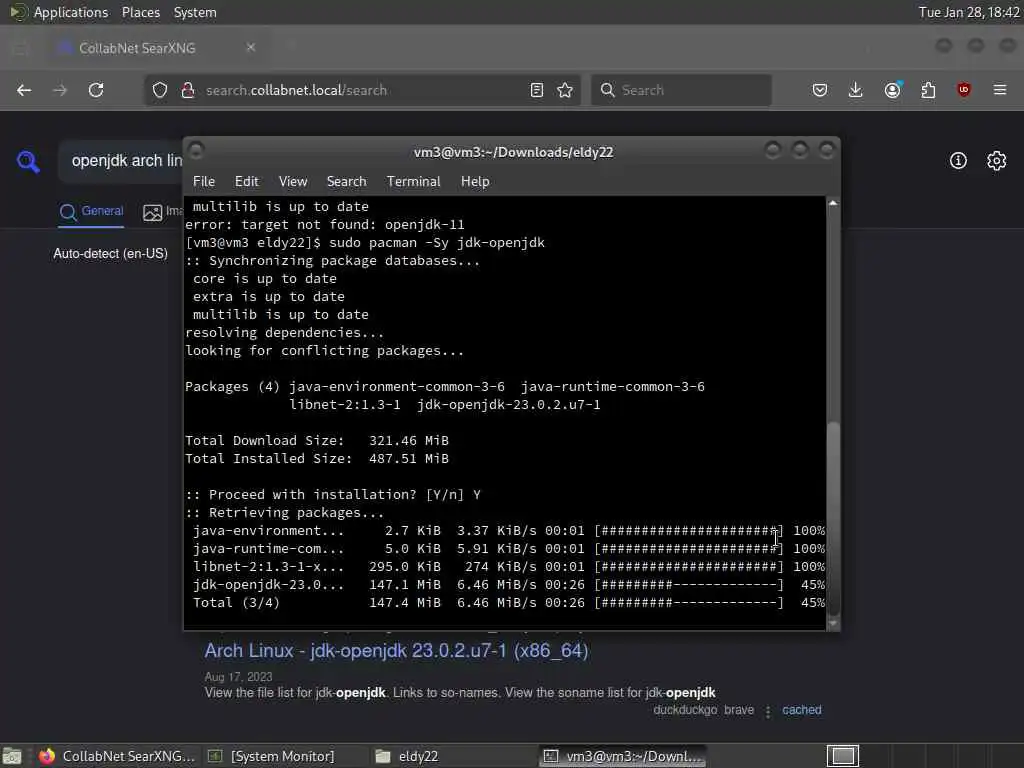1024x768 pixels.
Task: Open the terminal Terminal menu
Action: (x=413, y=182)
